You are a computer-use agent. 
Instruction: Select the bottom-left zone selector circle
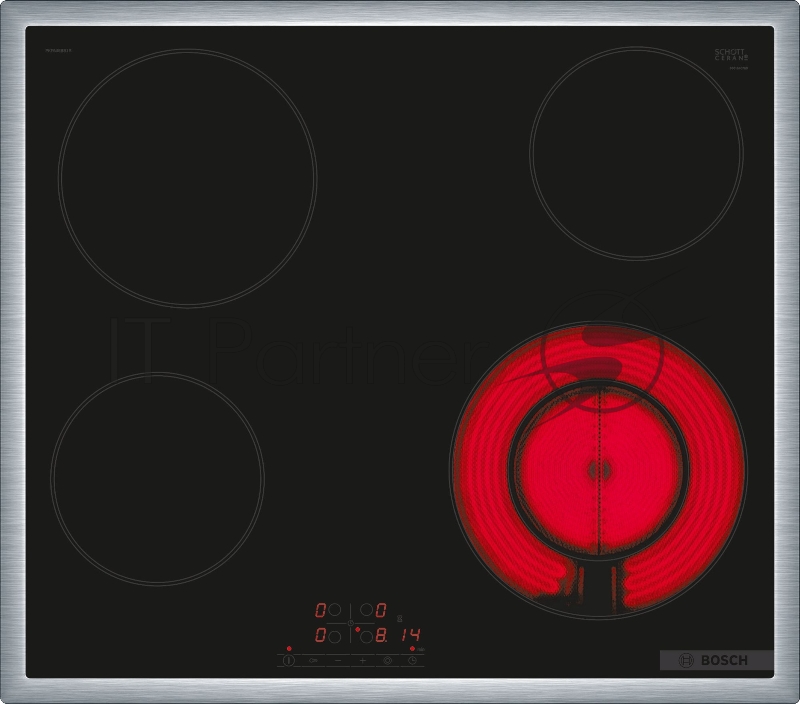(336, 635)
